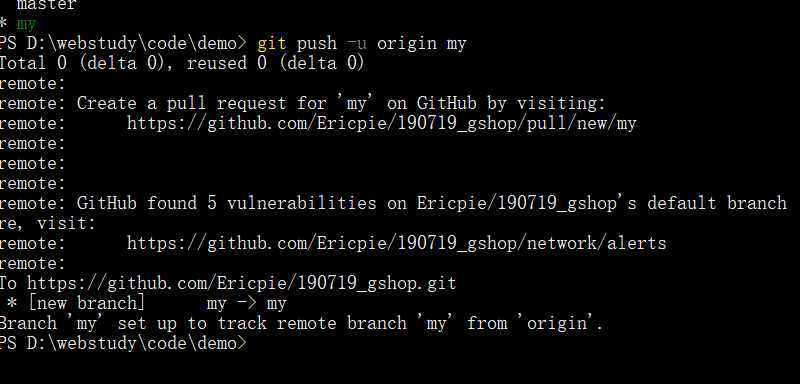
Task: Click the 'master' branch line
Action: [x=46, y=5]
